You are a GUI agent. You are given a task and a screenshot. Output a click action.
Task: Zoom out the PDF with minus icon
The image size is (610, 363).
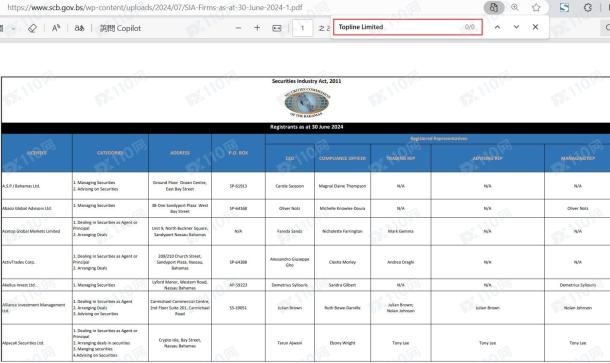(x=238, y=28)
